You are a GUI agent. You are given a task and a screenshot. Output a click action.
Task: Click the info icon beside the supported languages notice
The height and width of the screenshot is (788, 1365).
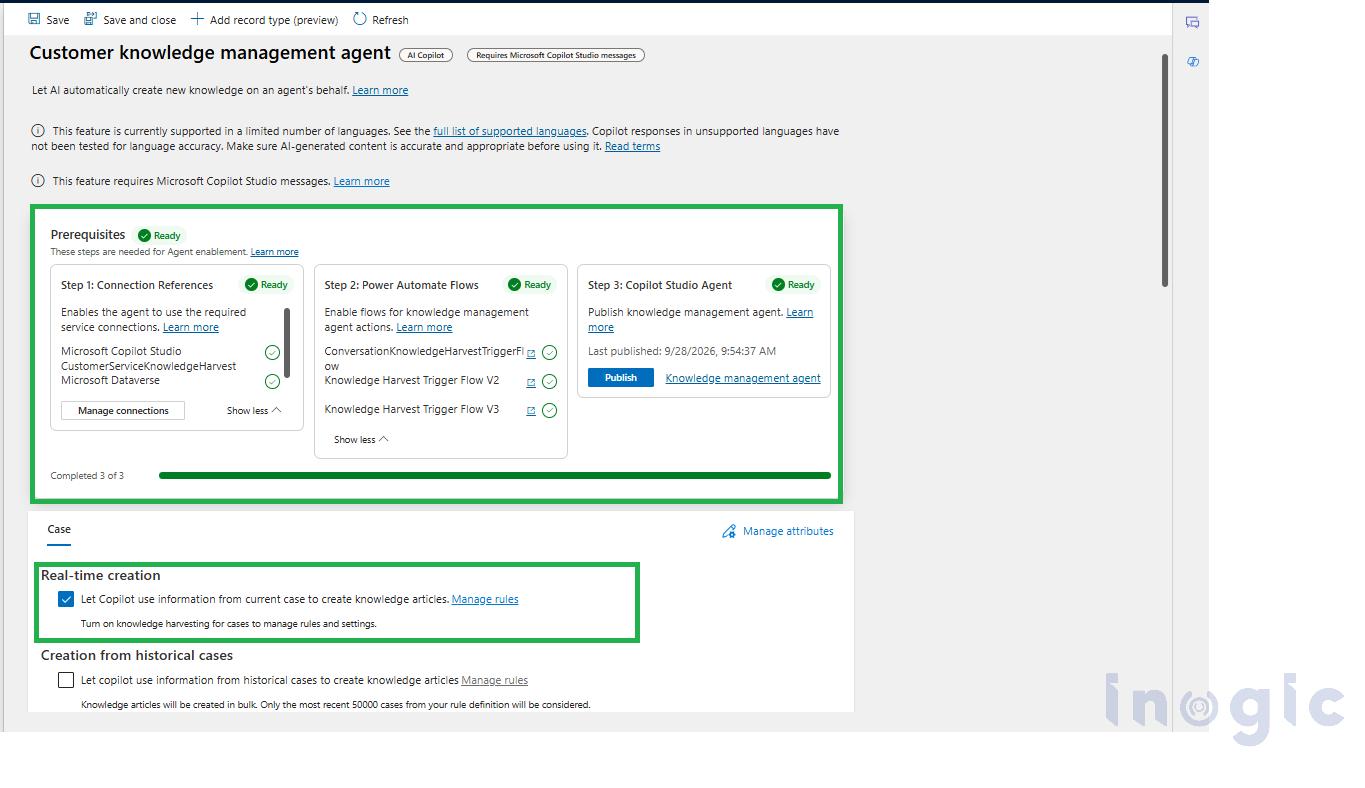point(38,131)
